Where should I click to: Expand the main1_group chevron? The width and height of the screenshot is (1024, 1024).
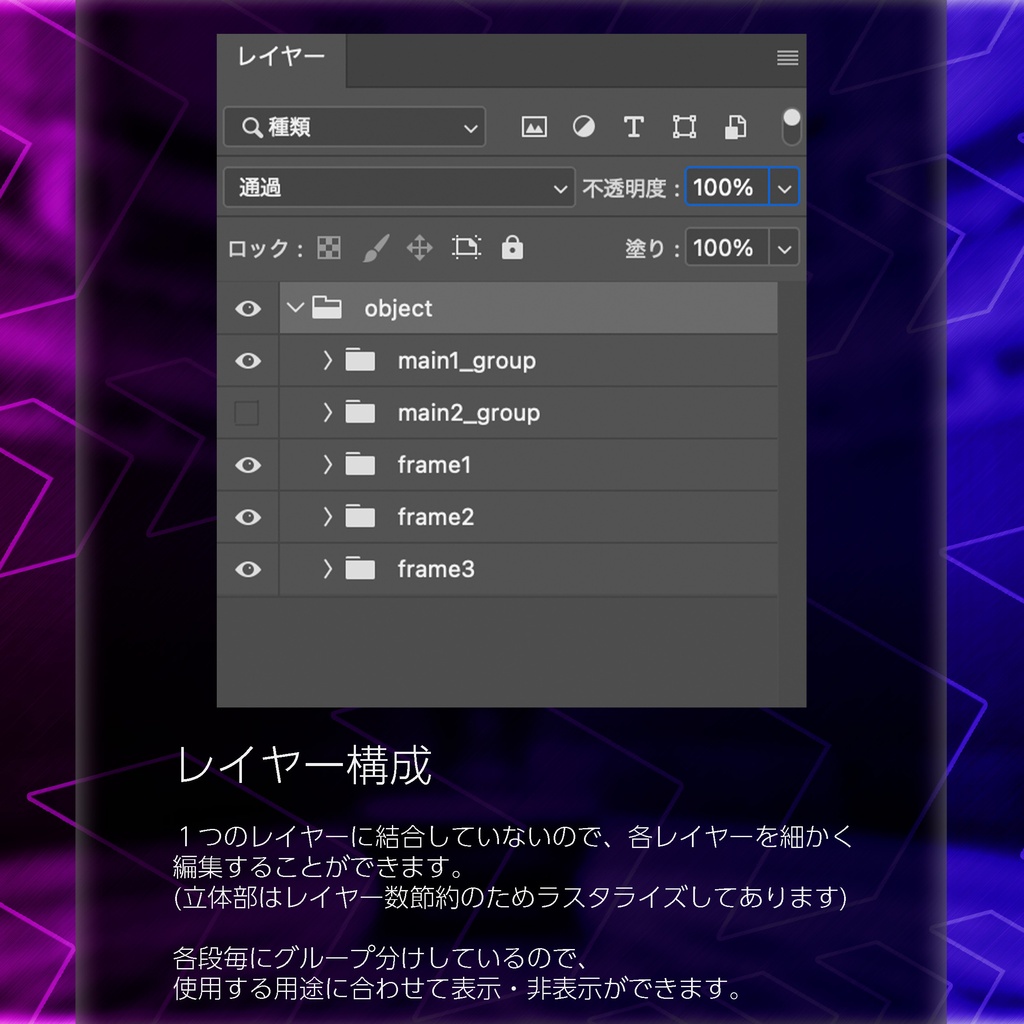pos(328,360)
